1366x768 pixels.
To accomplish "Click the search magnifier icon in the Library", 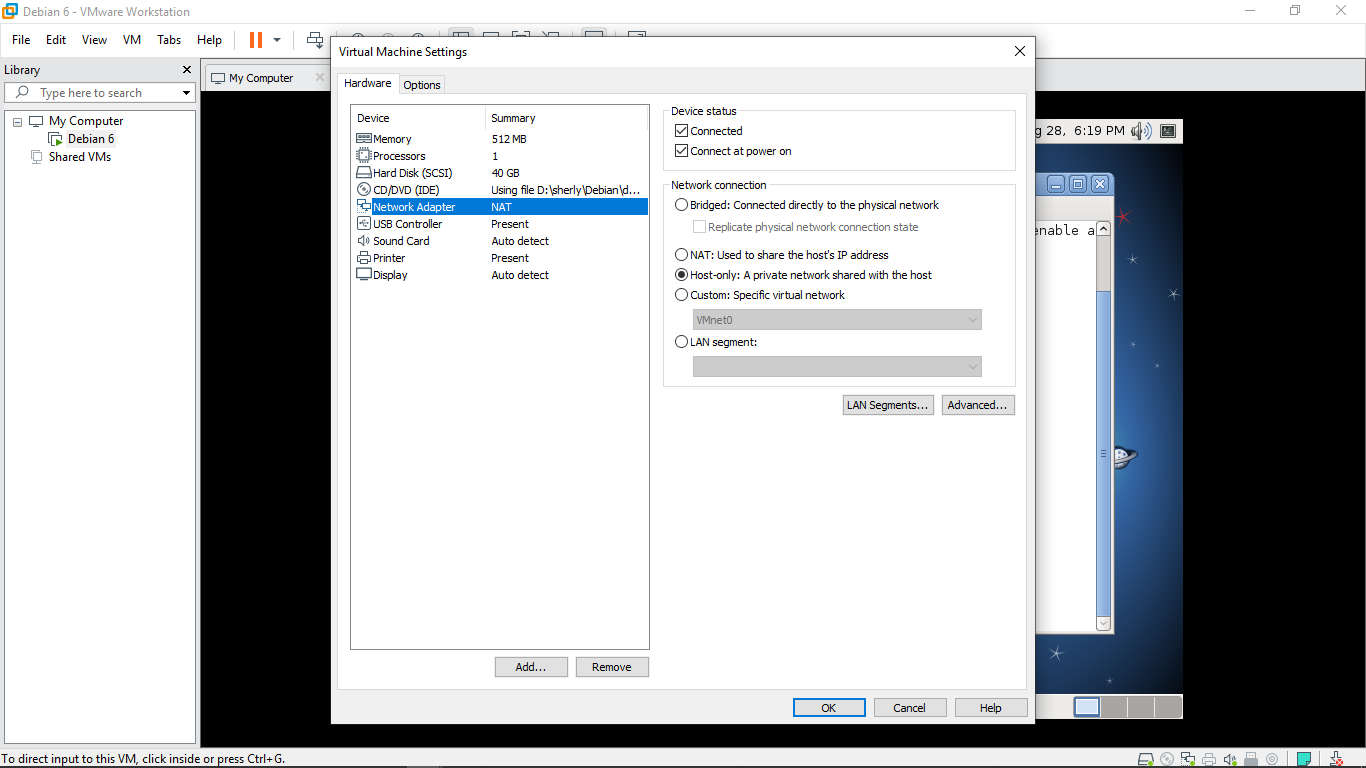I will pyautogui.click(x=22, y=92).
